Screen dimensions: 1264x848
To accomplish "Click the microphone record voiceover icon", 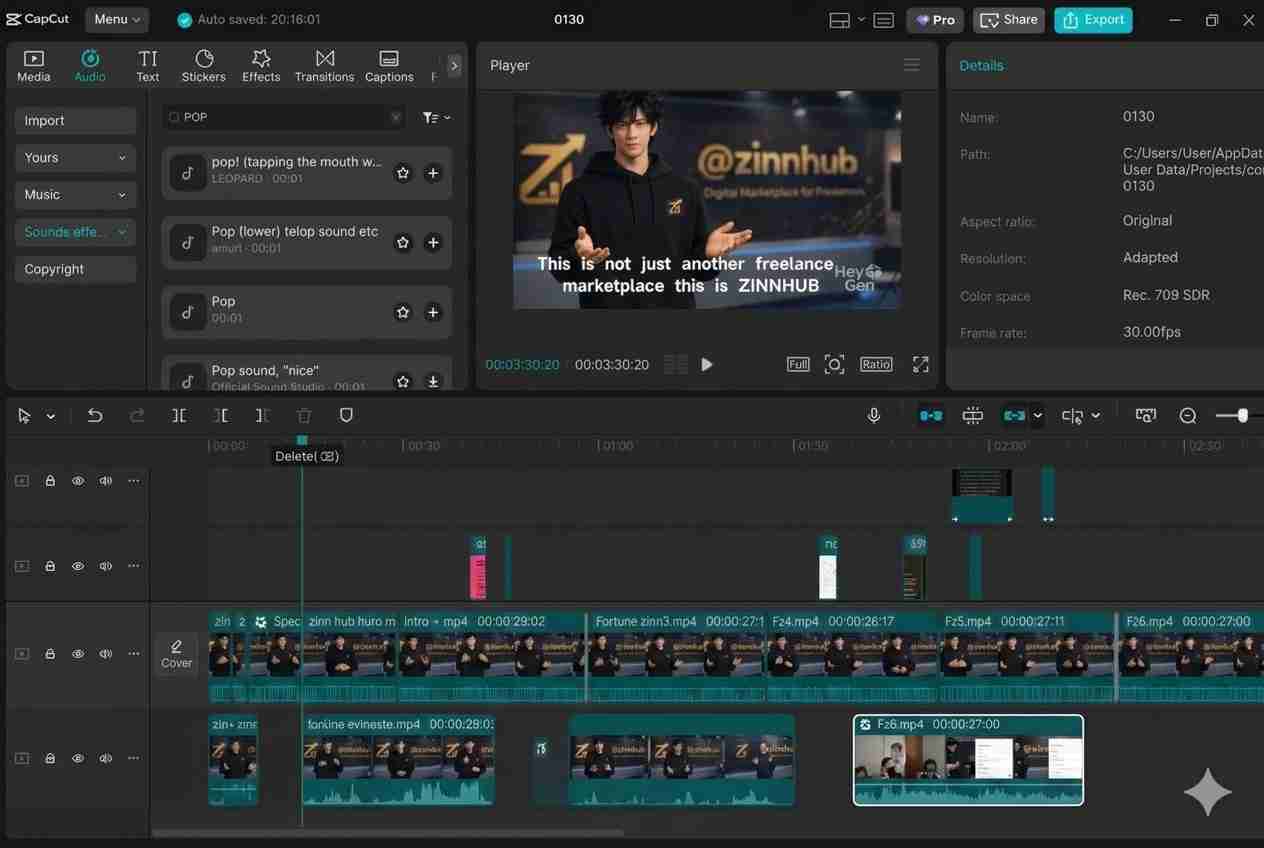I will [874, 415].
